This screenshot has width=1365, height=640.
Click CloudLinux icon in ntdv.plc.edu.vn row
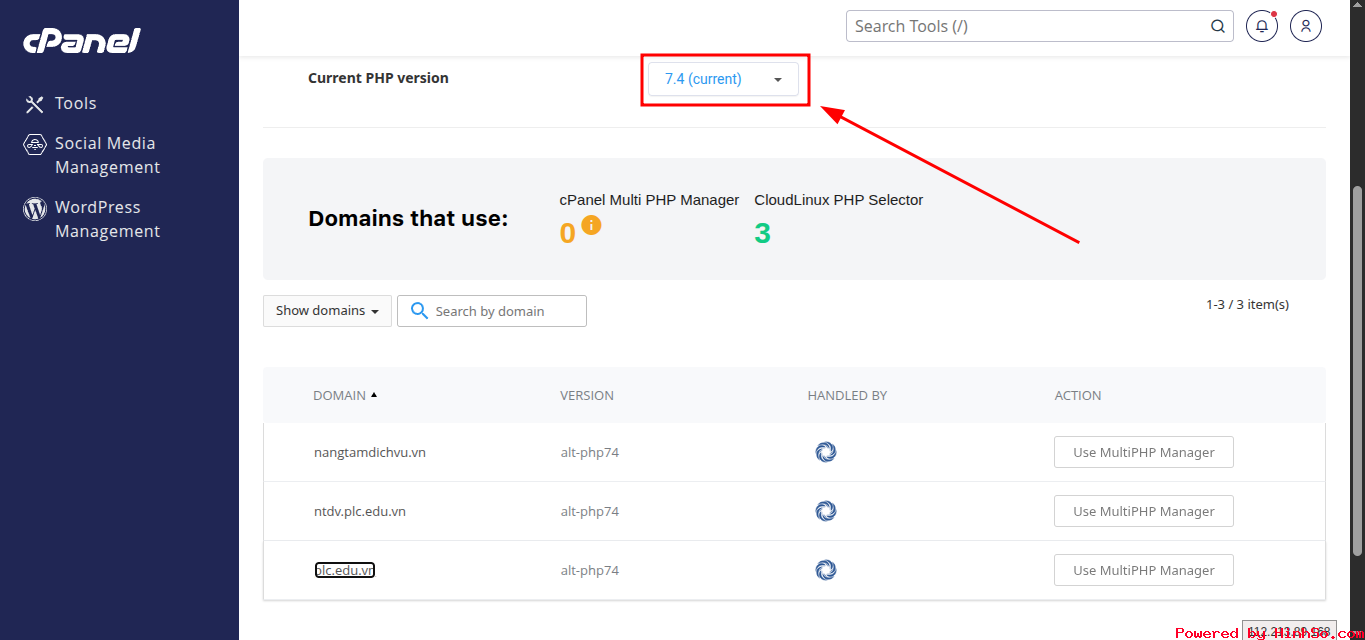pyautogui.click(x=825, y=511)
